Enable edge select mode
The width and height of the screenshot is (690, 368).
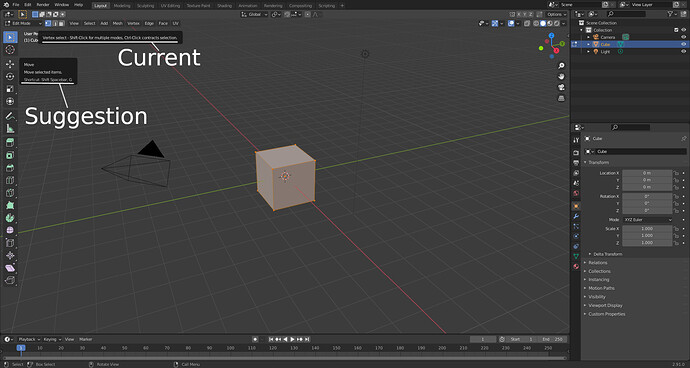tap(55, 23)
